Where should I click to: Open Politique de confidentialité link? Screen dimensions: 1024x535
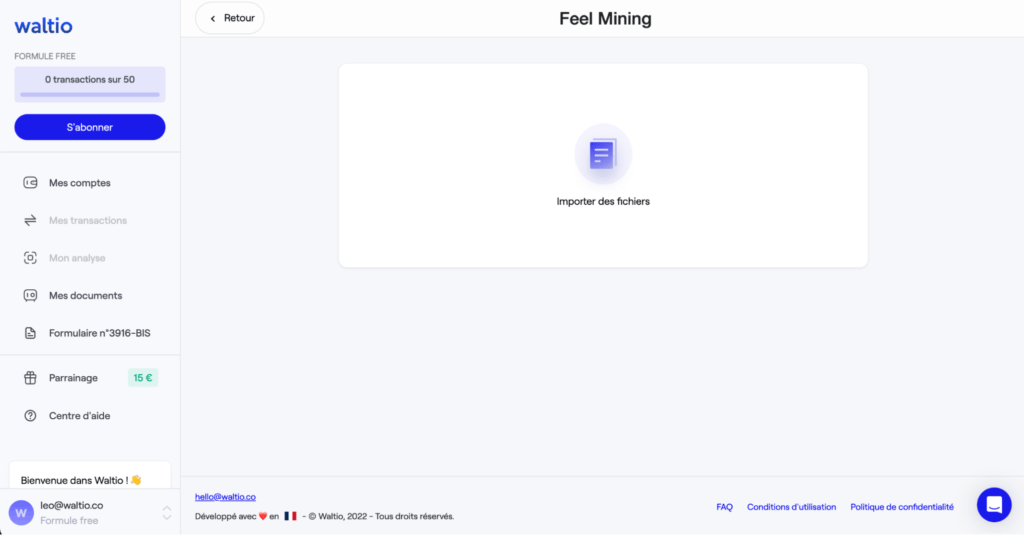pos(902,507)
